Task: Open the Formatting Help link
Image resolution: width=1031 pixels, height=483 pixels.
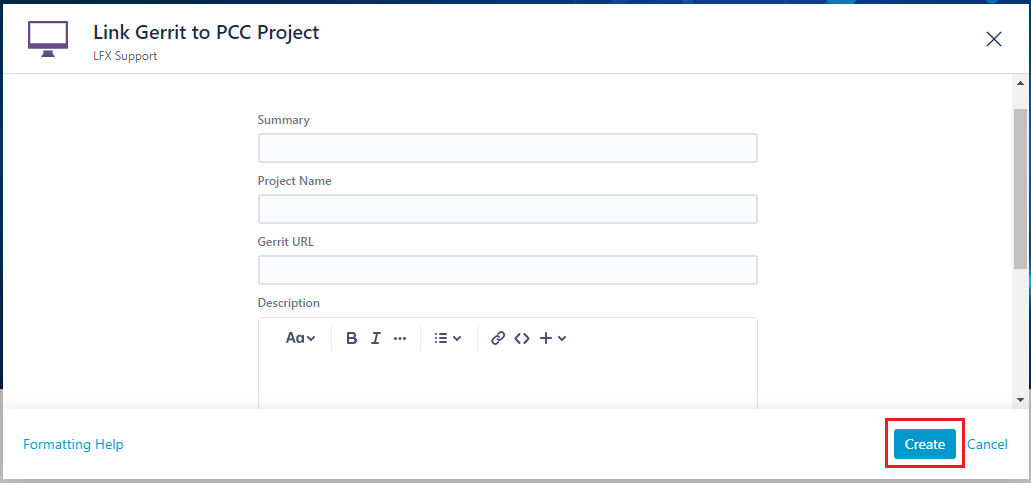Action: [x=73, y=444]
